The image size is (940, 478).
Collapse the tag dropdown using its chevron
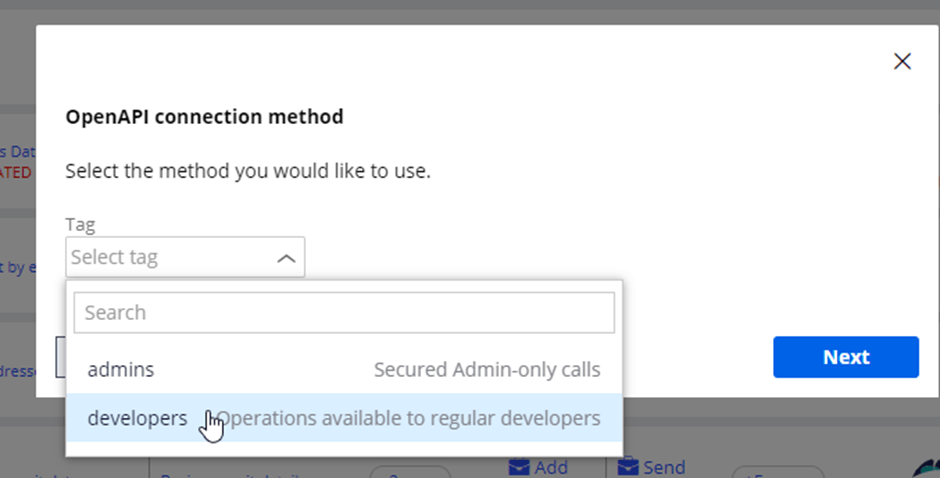pos(286,258)
